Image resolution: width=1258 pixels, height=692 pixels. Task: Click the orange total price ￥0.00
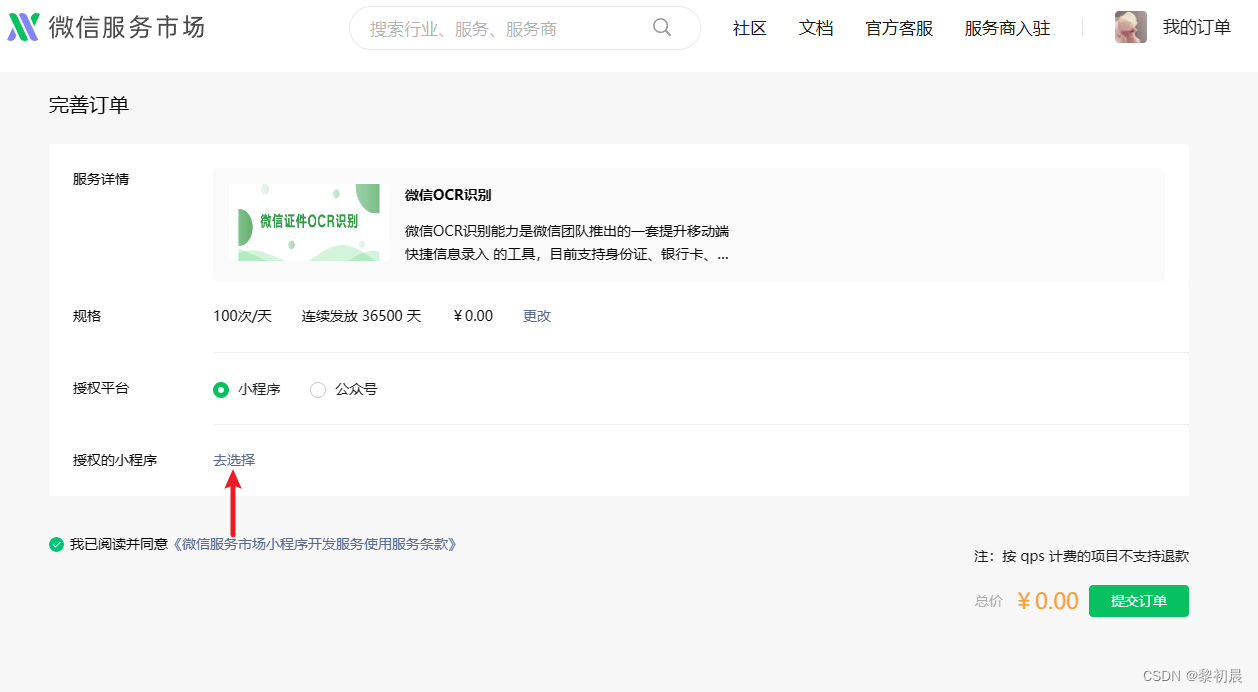1048,601
